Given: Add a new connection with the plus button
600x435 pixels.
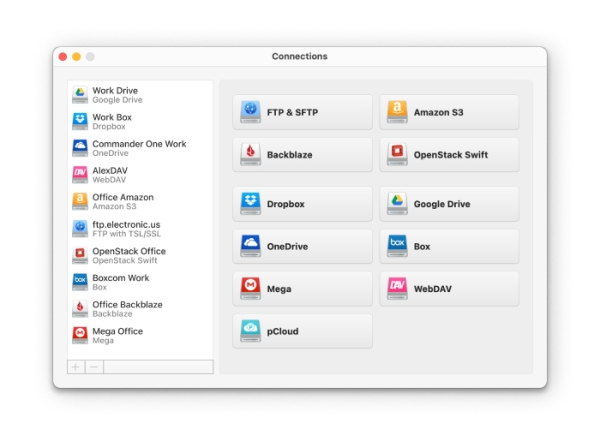Looking at the screenshot, I should point(76,367).
